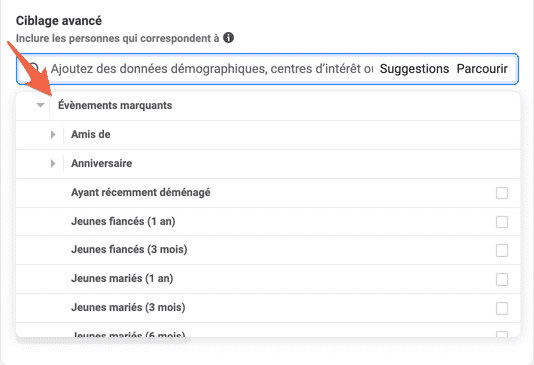Collapse the Évènements marquants category
The image size is (534, 365).
pyautogui.click(x=41, y=105)
